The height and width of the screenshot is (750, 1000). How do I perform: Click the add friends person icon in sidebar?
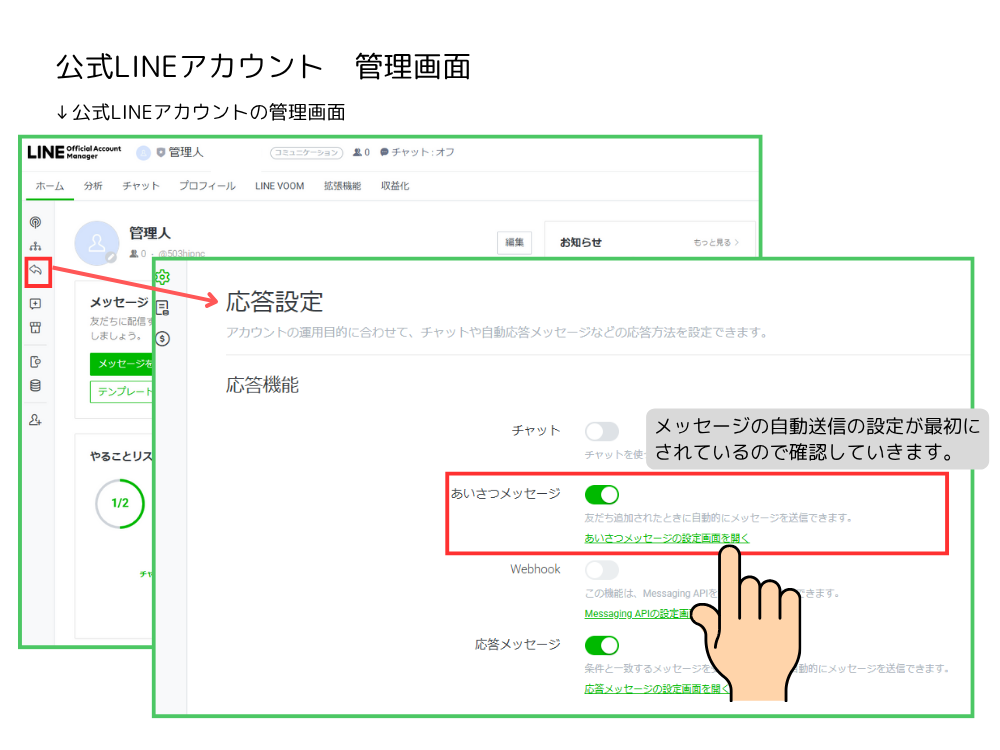coord(36,420)
